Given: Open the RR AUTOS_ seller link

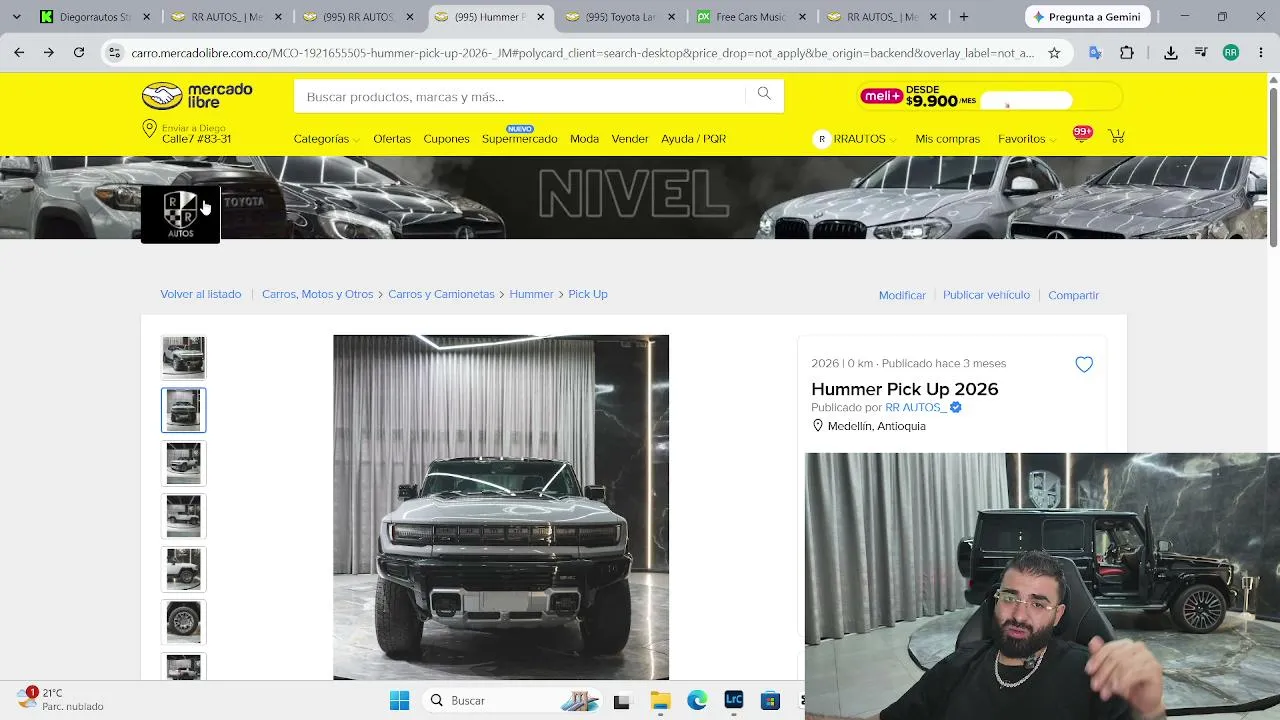Looking at the screenshot, I should point(916,407).
